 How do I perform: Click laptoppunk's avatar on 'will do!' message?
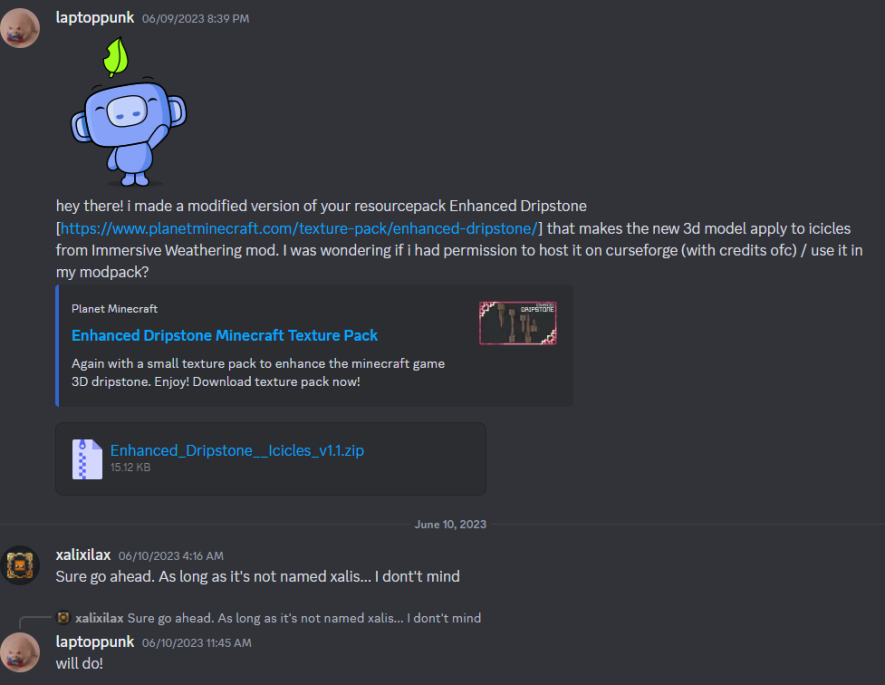coord(20,652)
